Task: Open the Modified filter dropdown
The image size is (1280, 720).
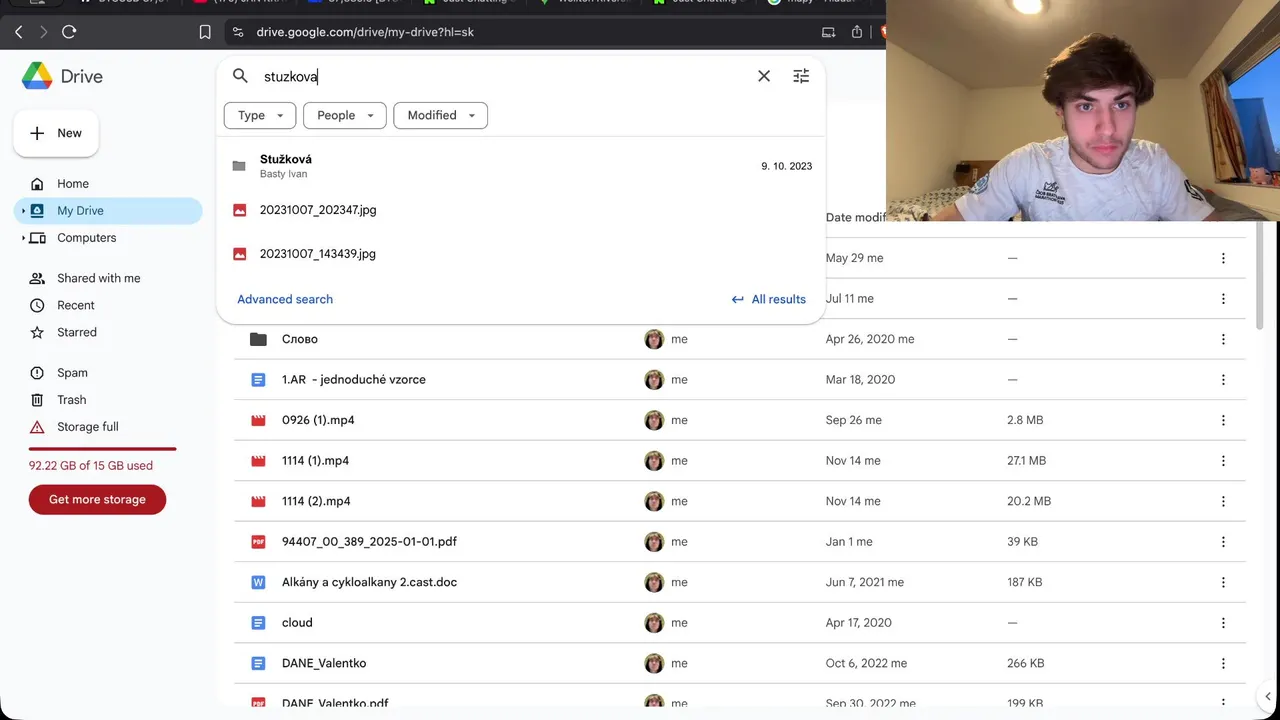Action: click(441, 115)
